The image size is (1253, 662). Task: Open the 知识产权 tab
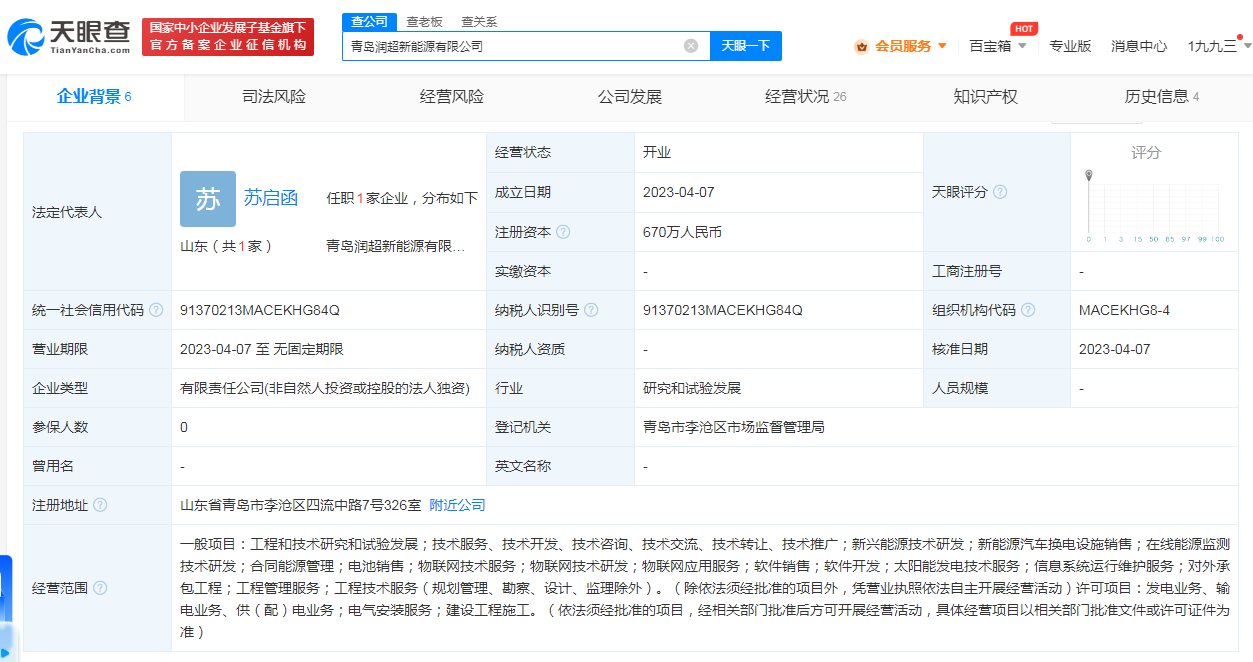pos(985,97)
